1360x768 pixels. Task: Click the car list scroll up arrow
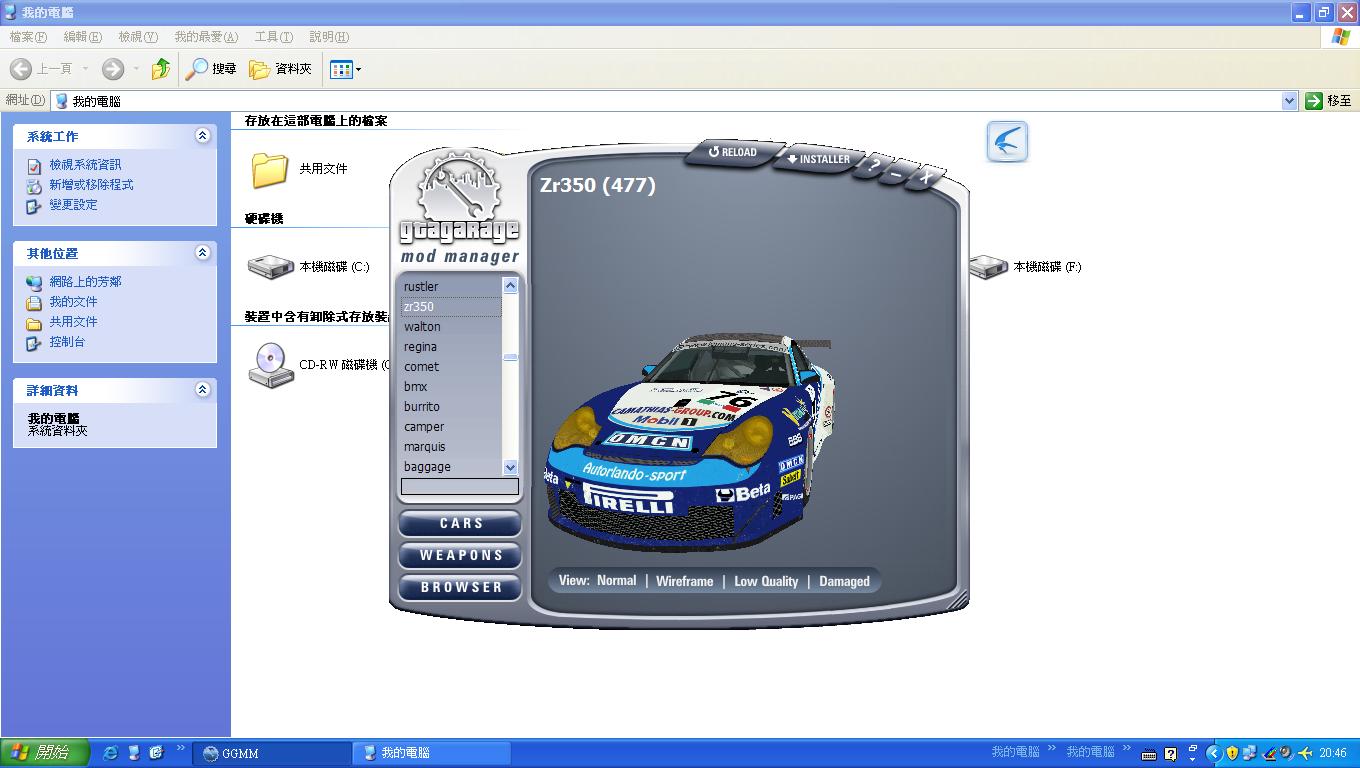(x=510, y=286)
